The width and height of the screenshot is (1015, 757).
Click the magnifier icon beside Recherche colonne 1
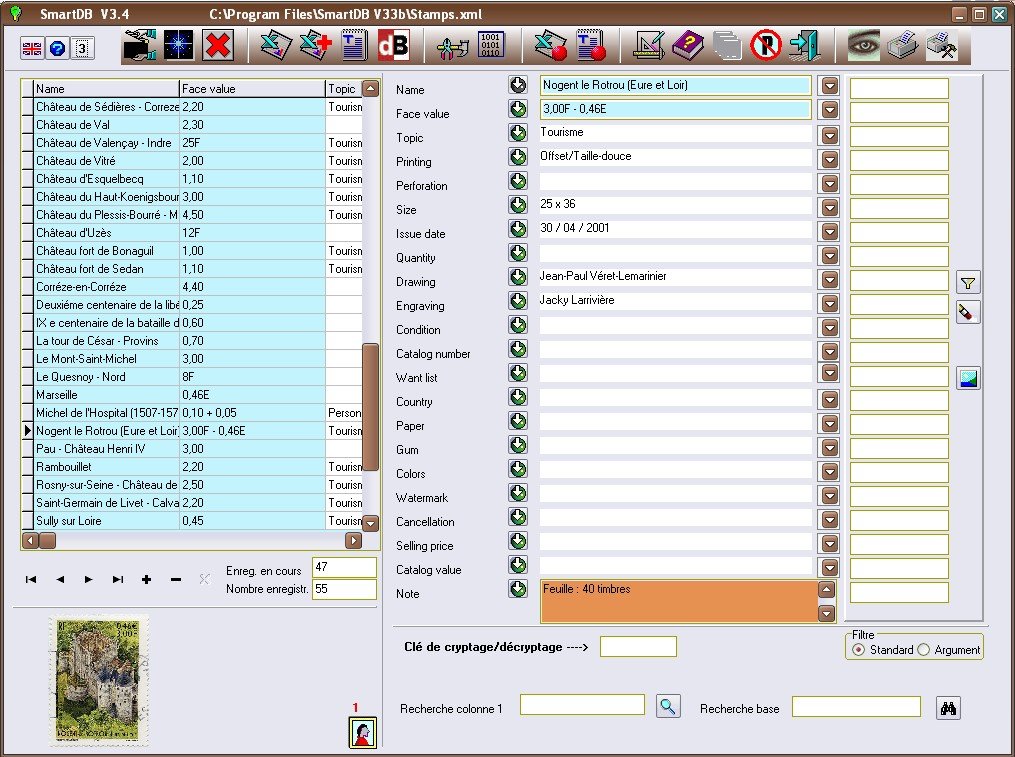coord(668,706)
